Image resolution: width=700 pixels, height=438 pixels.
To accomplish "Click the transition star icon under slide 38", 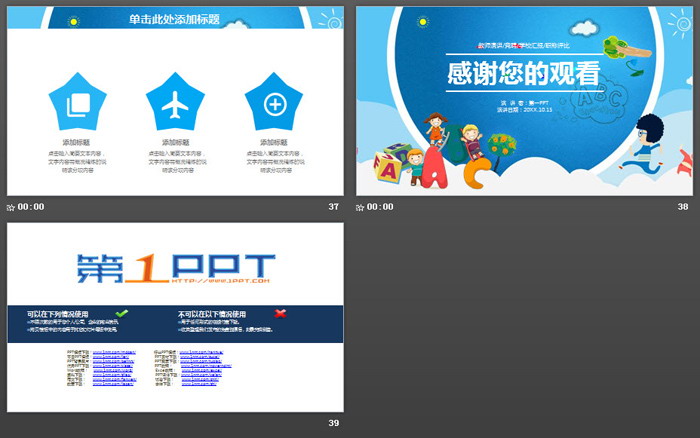I will 361,207.
